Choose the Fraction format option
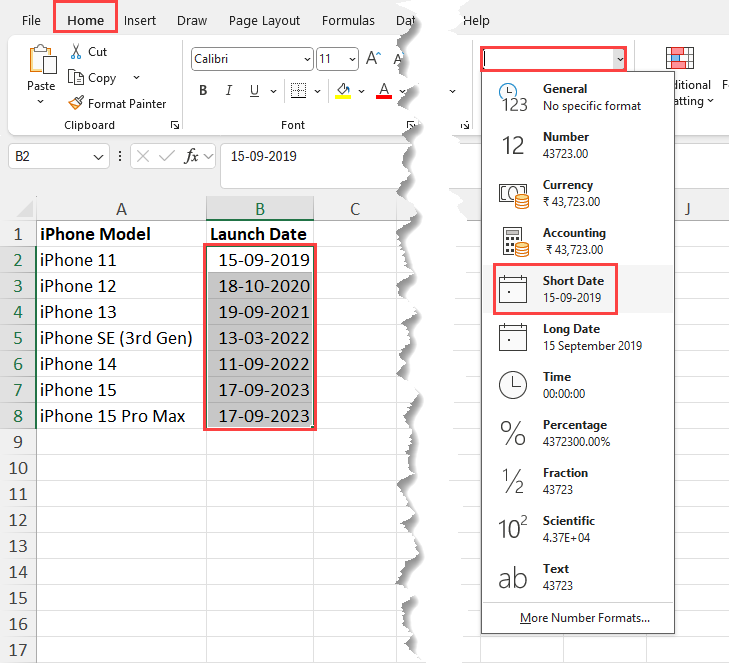The height and width of the screenshot is (663, 729). coord(578,481)
